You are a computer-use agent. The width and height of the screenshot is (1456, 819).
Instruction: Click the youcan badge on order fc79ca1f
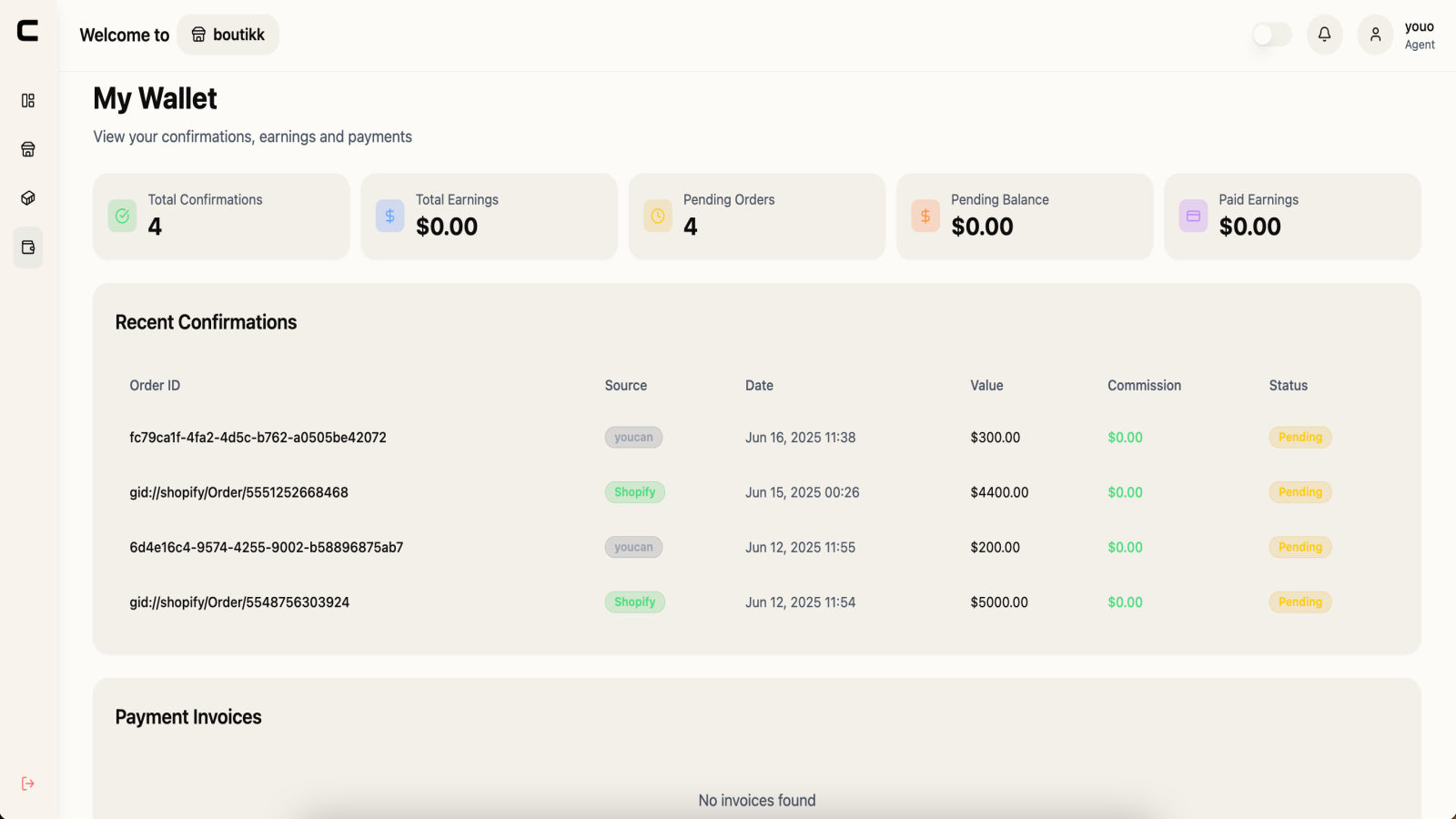pyautogui.click(x=633, y=437)
